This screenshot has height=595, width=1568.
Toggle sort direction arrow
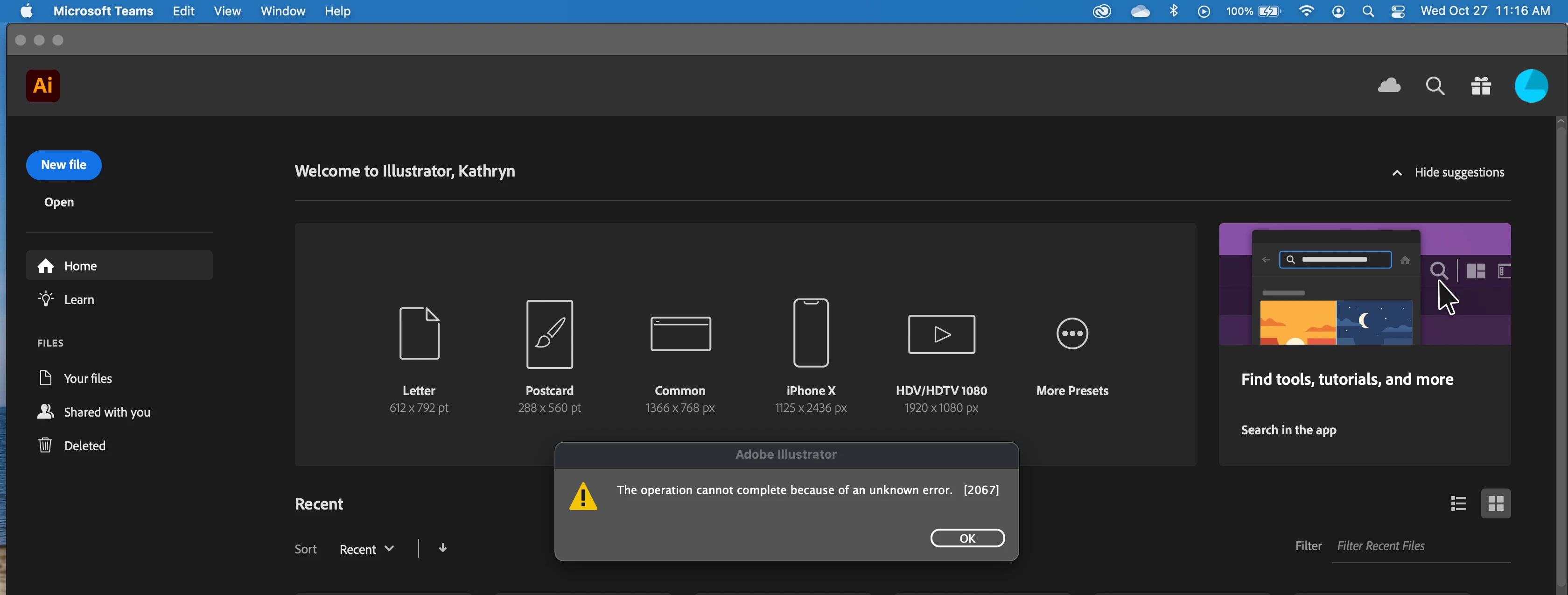coord(442,548)
